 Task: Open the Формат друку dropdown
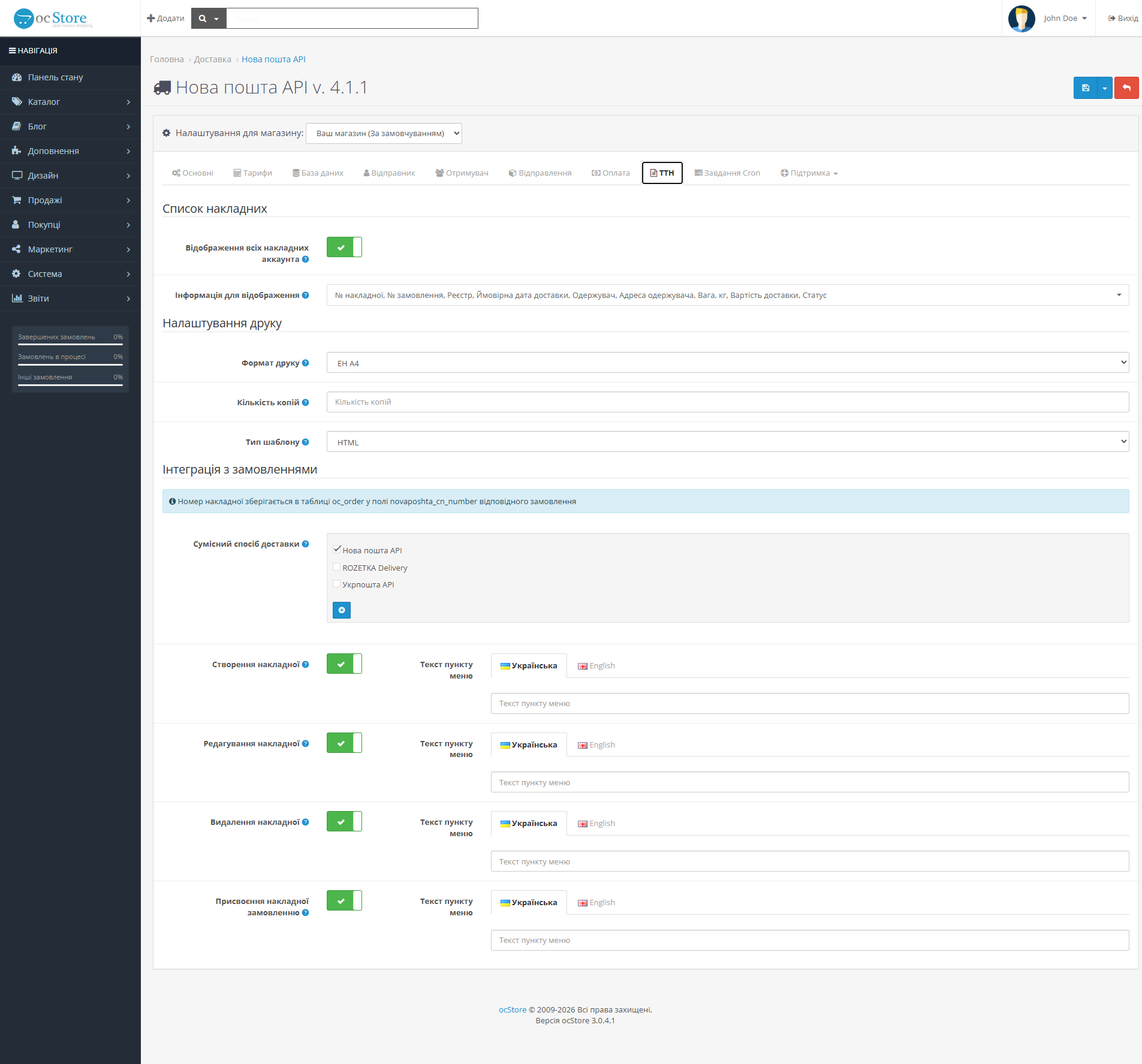[728, 363]
